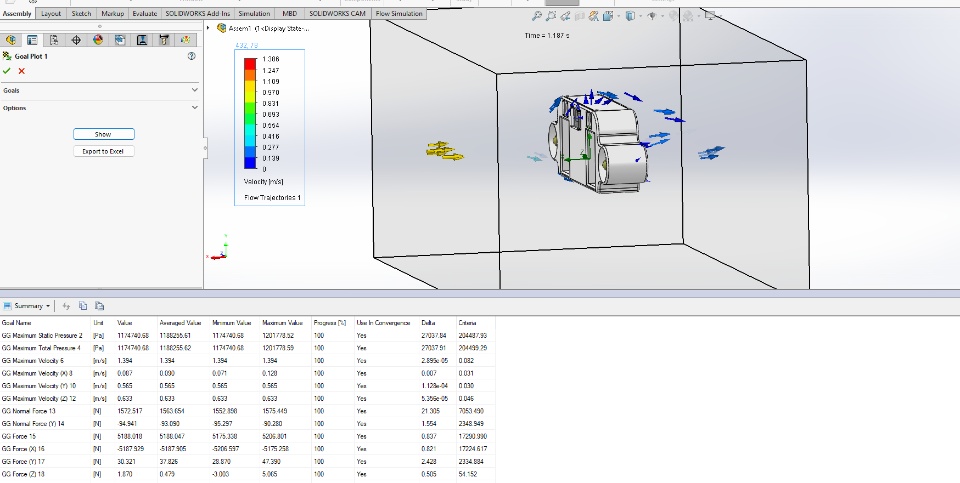Click the Time = 1.187 s label
Image resolution: width=960 pixels, height=483 pixels.
point(546,36)
